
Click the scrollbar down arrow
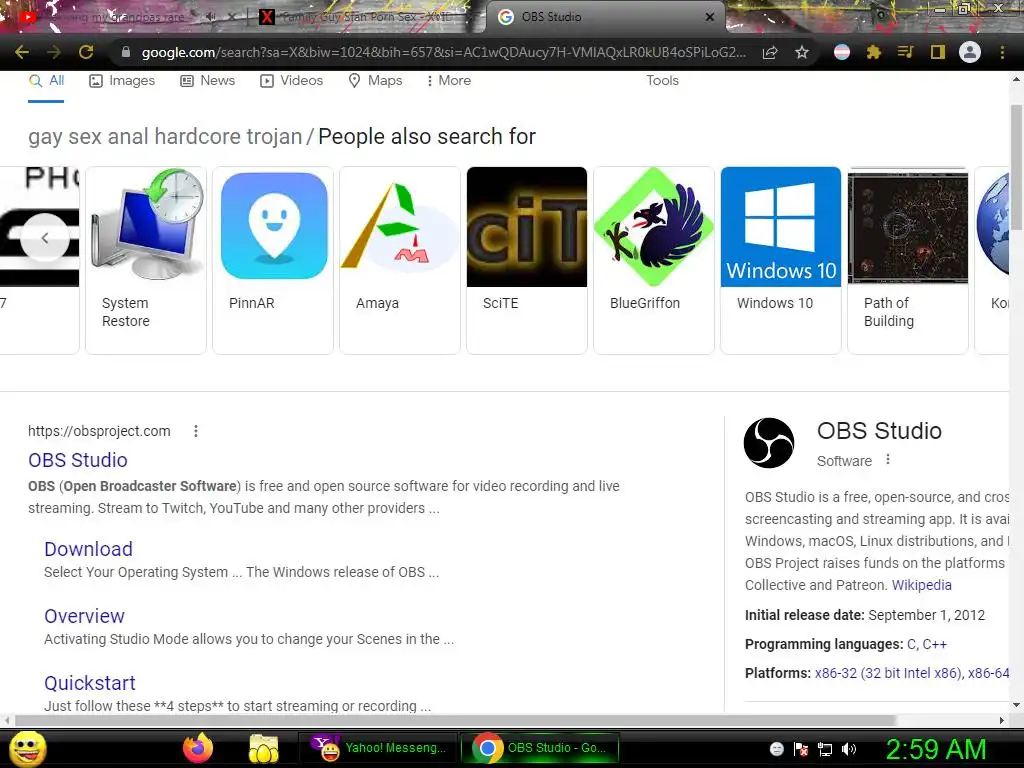tap(1016, 705)
